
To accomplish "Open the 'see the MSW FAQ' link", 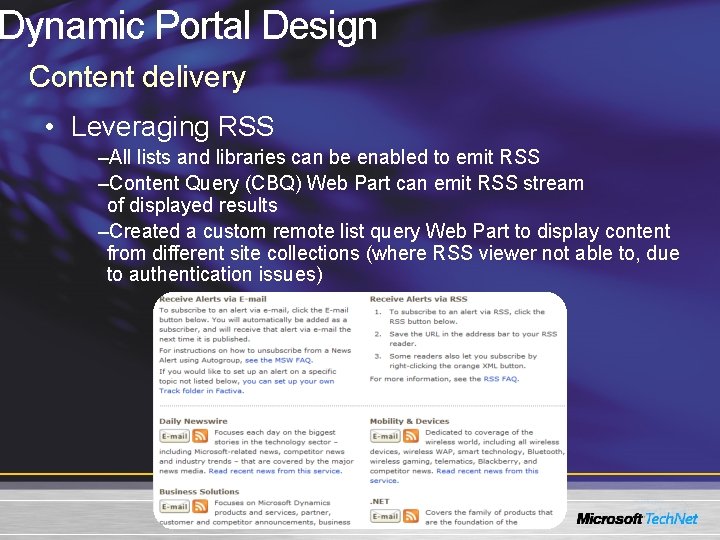I will (279, 360).
